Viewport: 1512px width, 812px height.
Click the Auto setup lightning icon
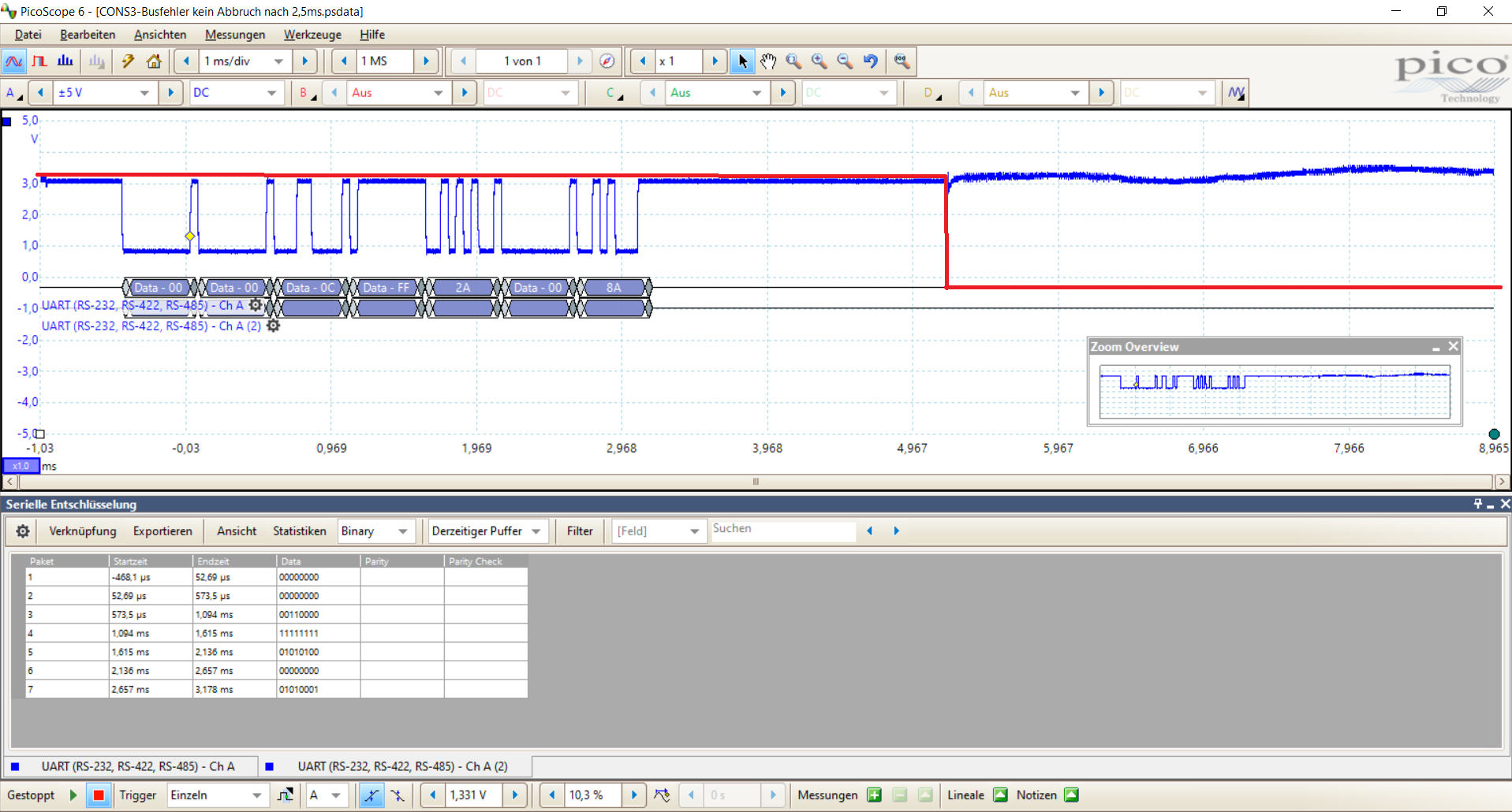coord(128,61)
